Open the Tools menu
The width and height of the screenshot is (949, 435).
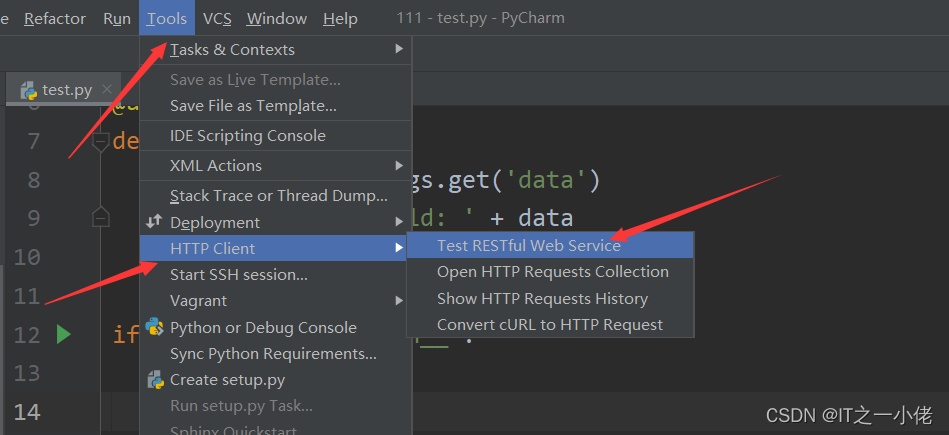click(166, 19)
